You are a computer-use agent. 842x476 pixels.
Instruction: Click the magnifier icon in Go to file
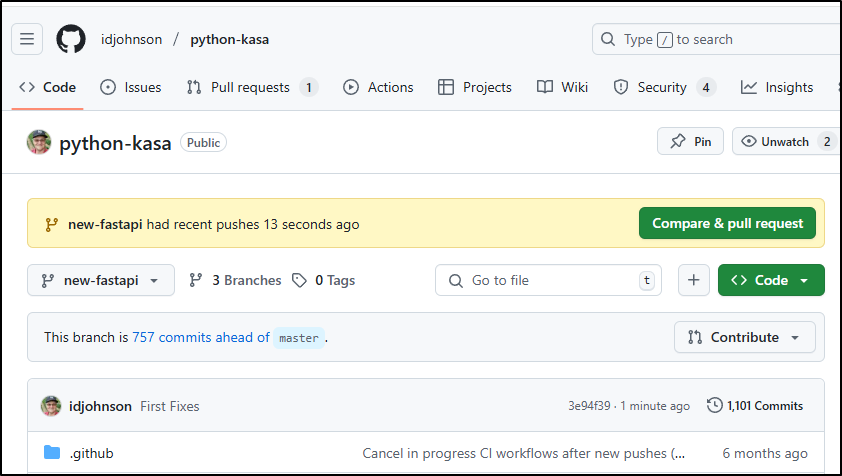pyautogui.click(x=456, y=280)
